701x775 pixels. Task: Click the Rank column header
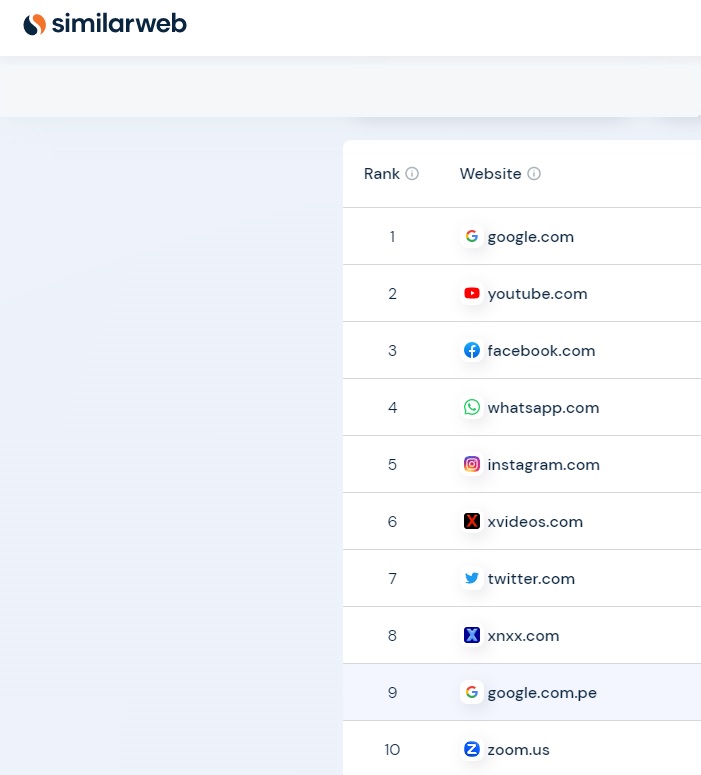(382, 173)
